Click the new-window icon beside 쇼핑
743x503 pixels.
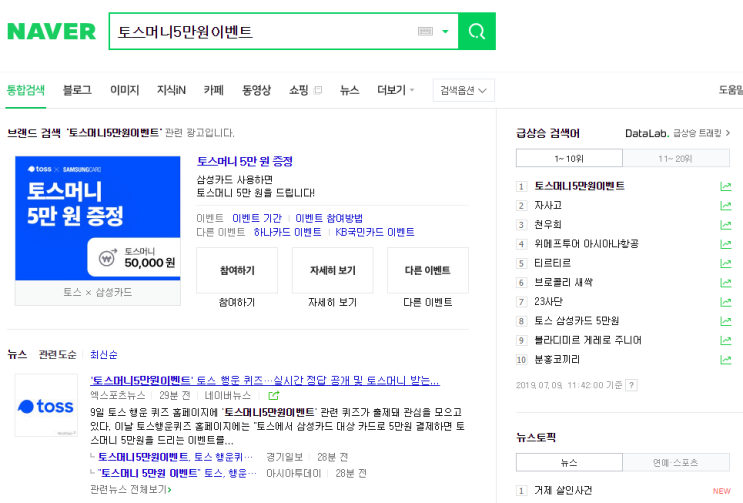point(318,90)
